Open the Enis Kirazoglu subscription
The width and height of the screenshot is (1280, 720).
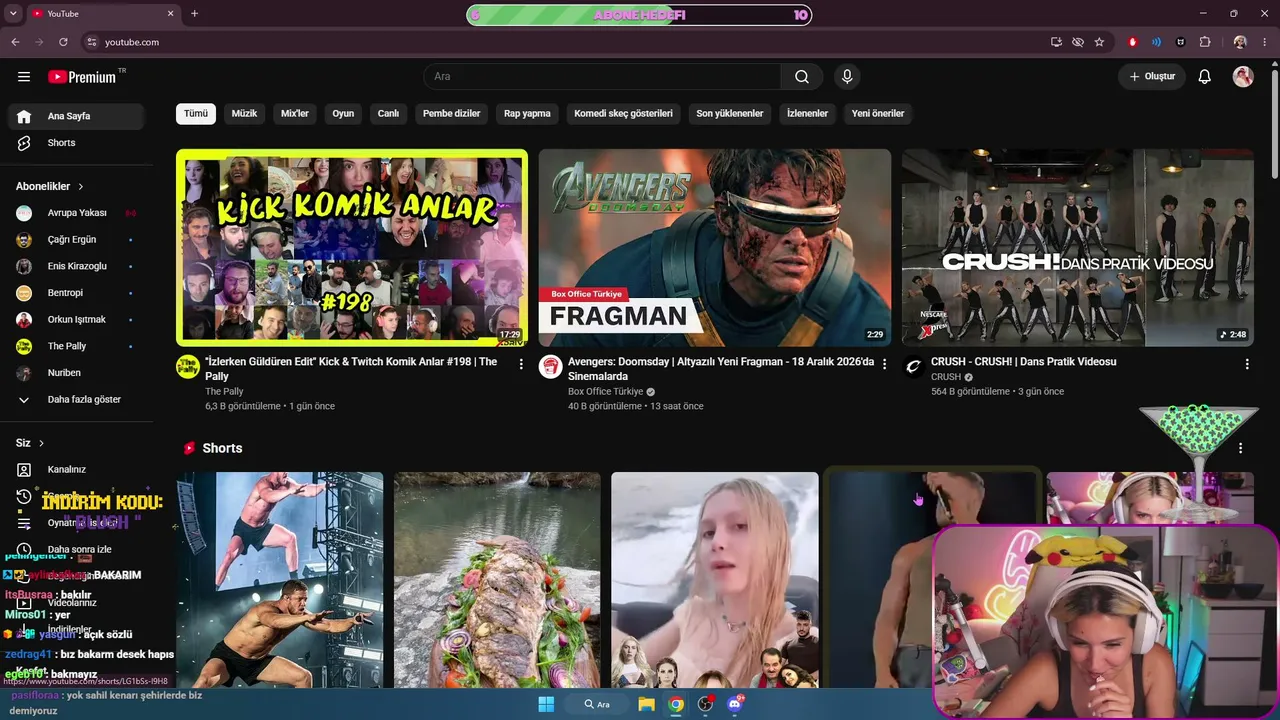[x=76, y=266]
